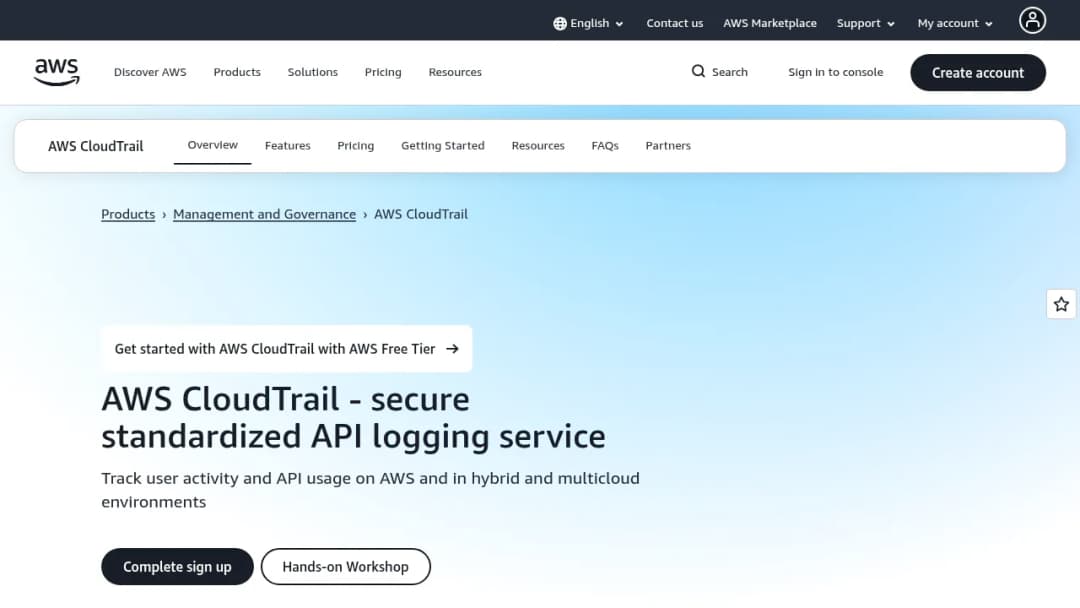The height and width of the screenshot is (608, 1080).
Task: Click the Search field label
Action: [x=729, y=72]
